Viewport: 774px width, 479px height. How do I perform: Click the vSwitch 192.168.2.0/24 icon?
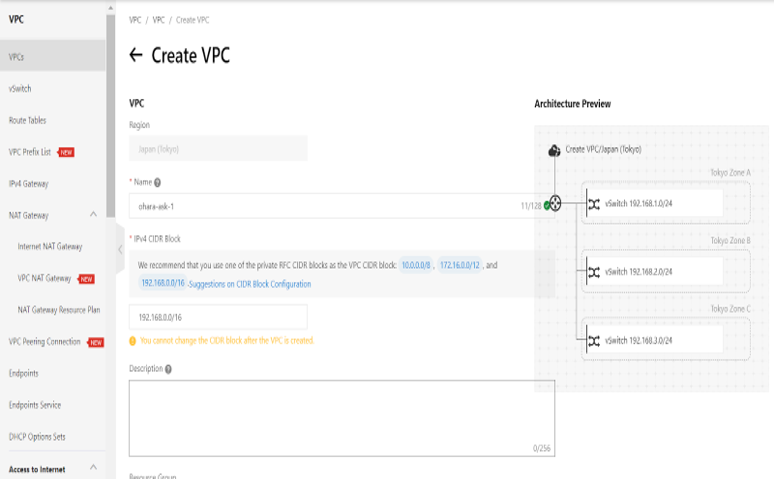click(594, 271)
